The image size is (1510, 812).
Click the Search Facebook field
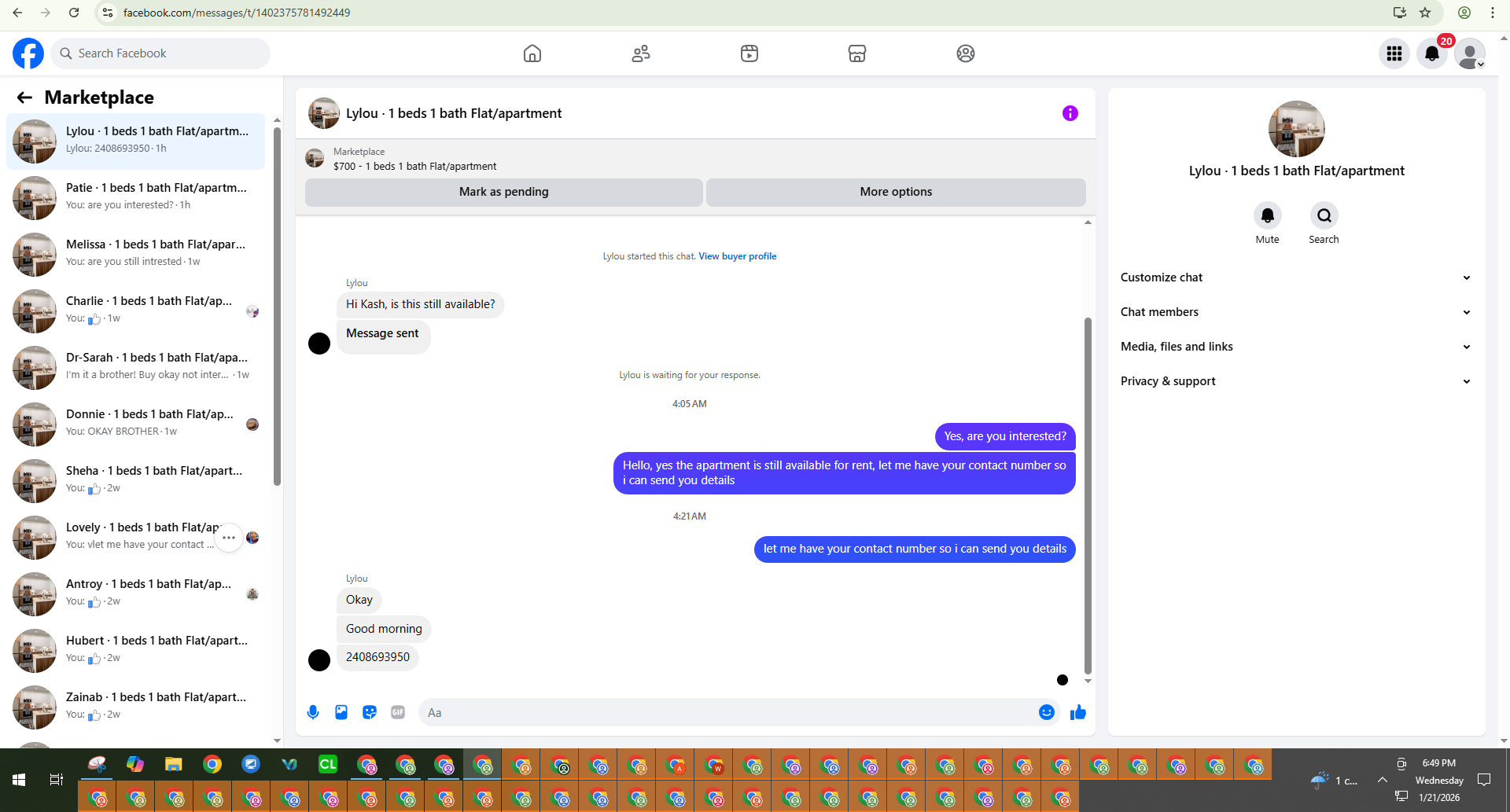(x=160, y=53)
